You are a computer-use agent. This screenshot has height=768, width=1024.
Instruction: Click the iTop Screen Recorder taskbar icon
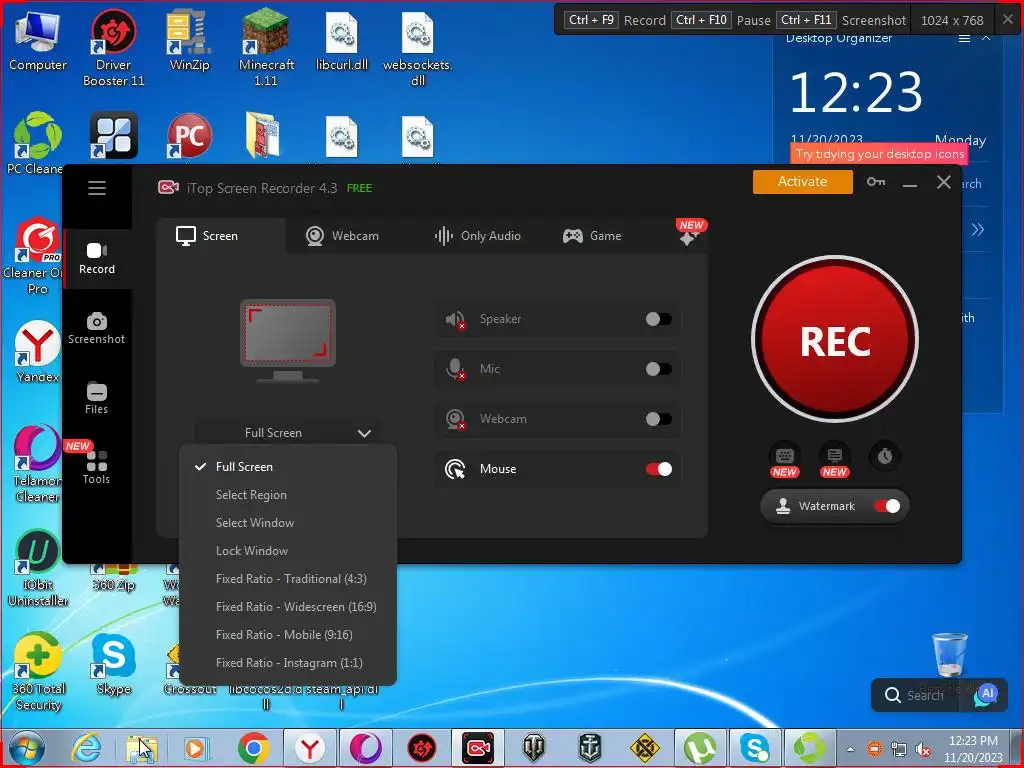477,748
